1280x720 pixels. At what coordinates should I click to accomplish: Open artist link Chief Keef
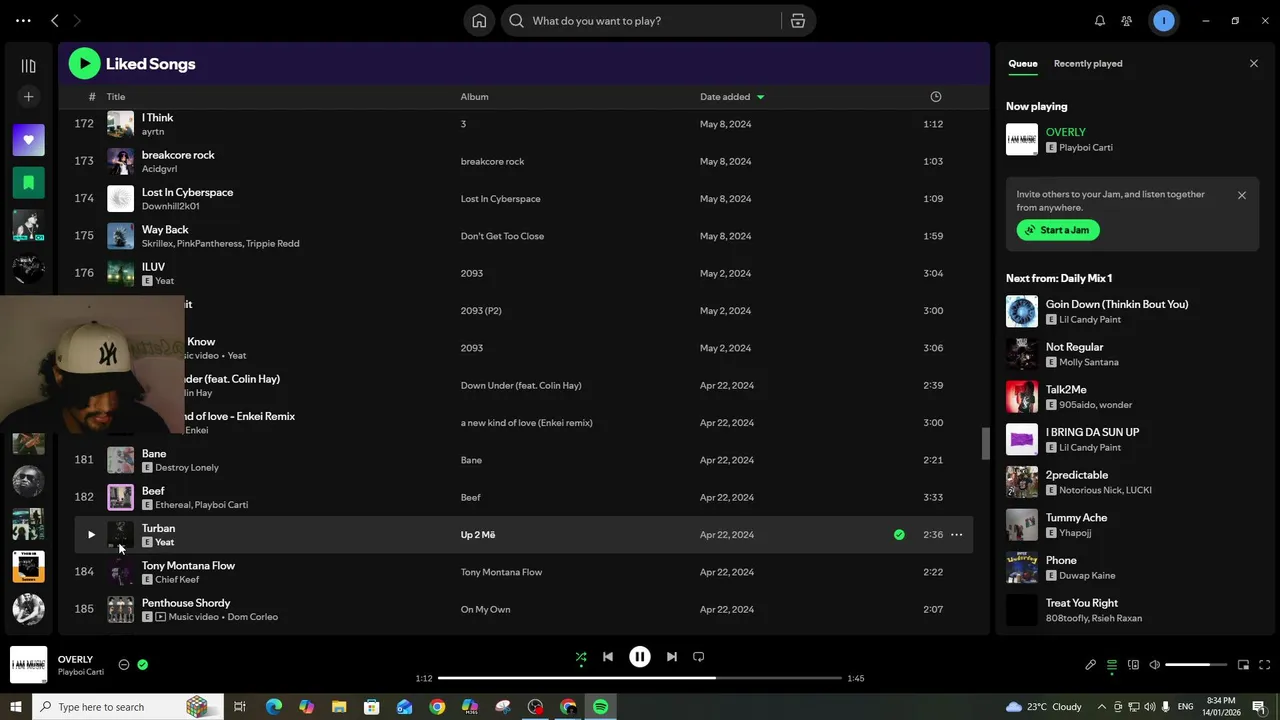(177, 580)
